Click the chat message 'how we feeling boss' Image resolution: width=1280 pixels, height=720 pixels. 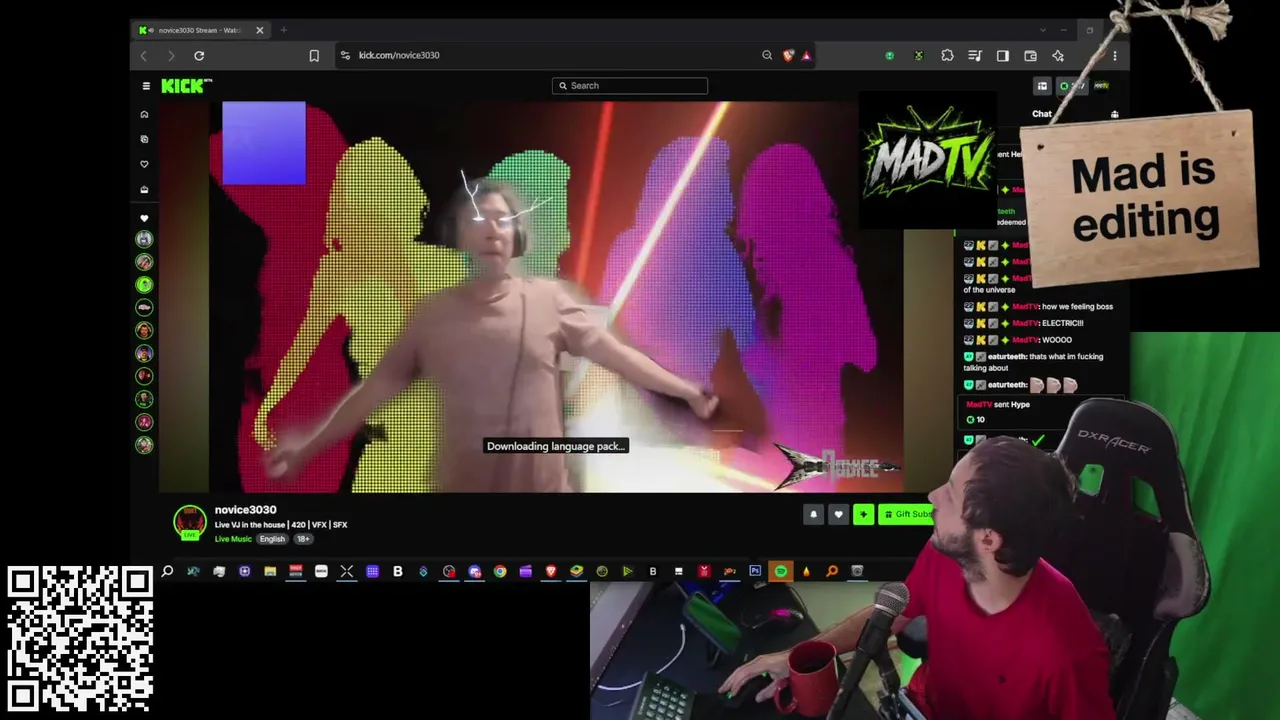coord(1077,307)
